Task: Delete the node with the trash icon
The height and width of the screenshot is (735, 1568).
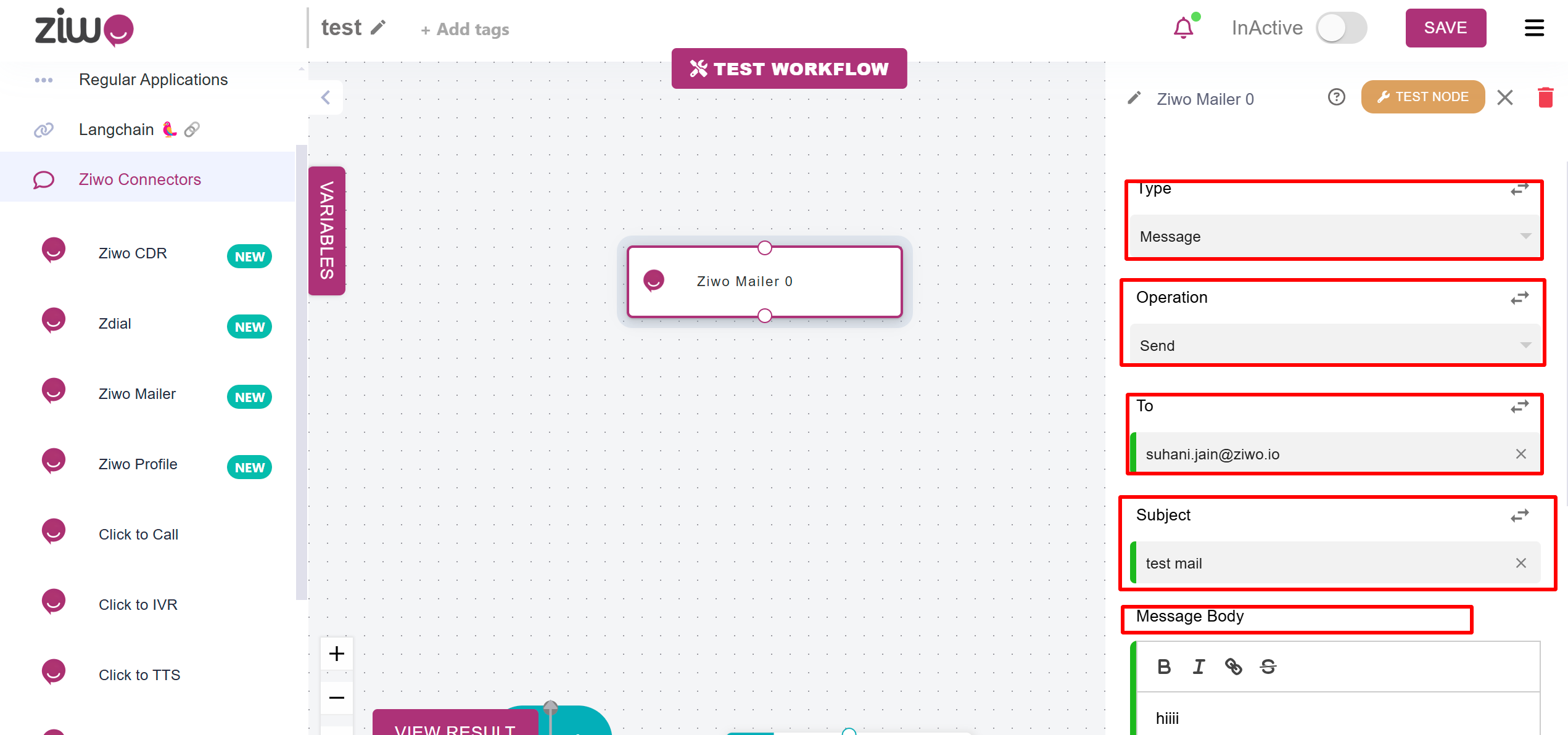Action: coord(1545,97)
